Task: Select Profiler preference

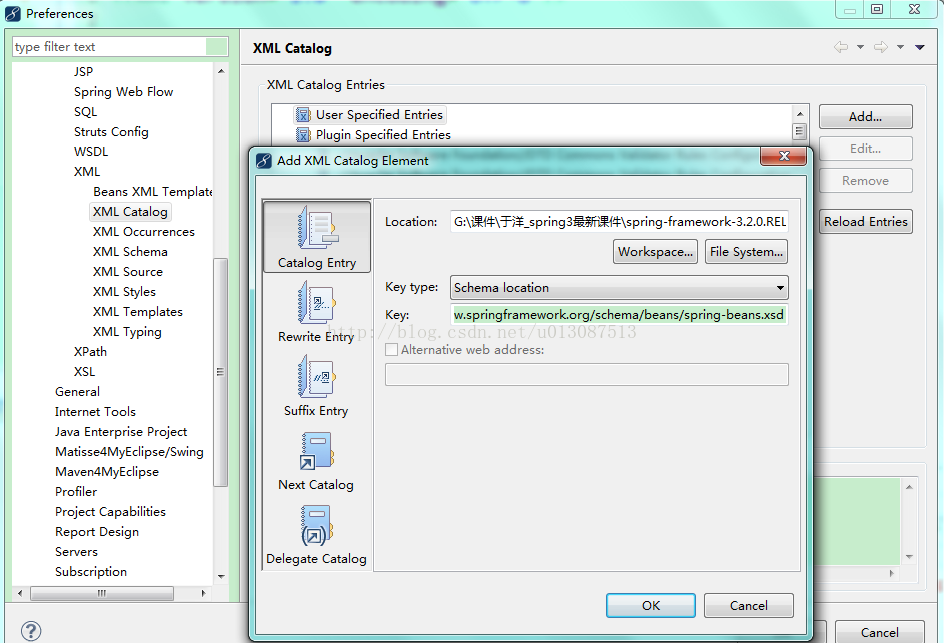Action: click(x=75, y=491)
